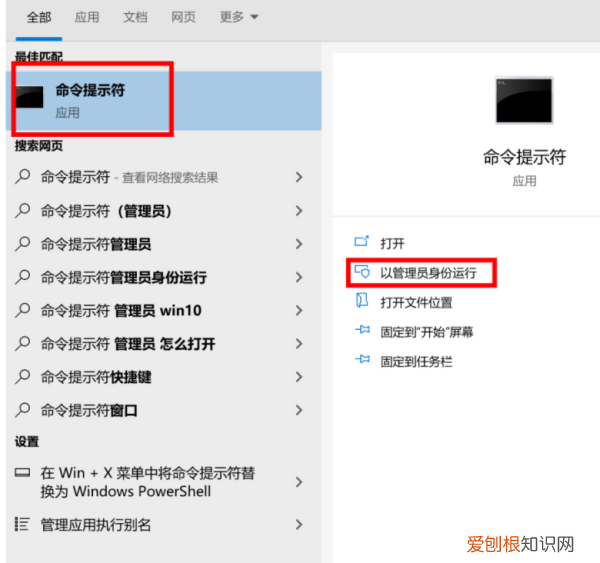Click the taskbar icon beside Win + X setting

pyautogui.click(x=22, y=473)
